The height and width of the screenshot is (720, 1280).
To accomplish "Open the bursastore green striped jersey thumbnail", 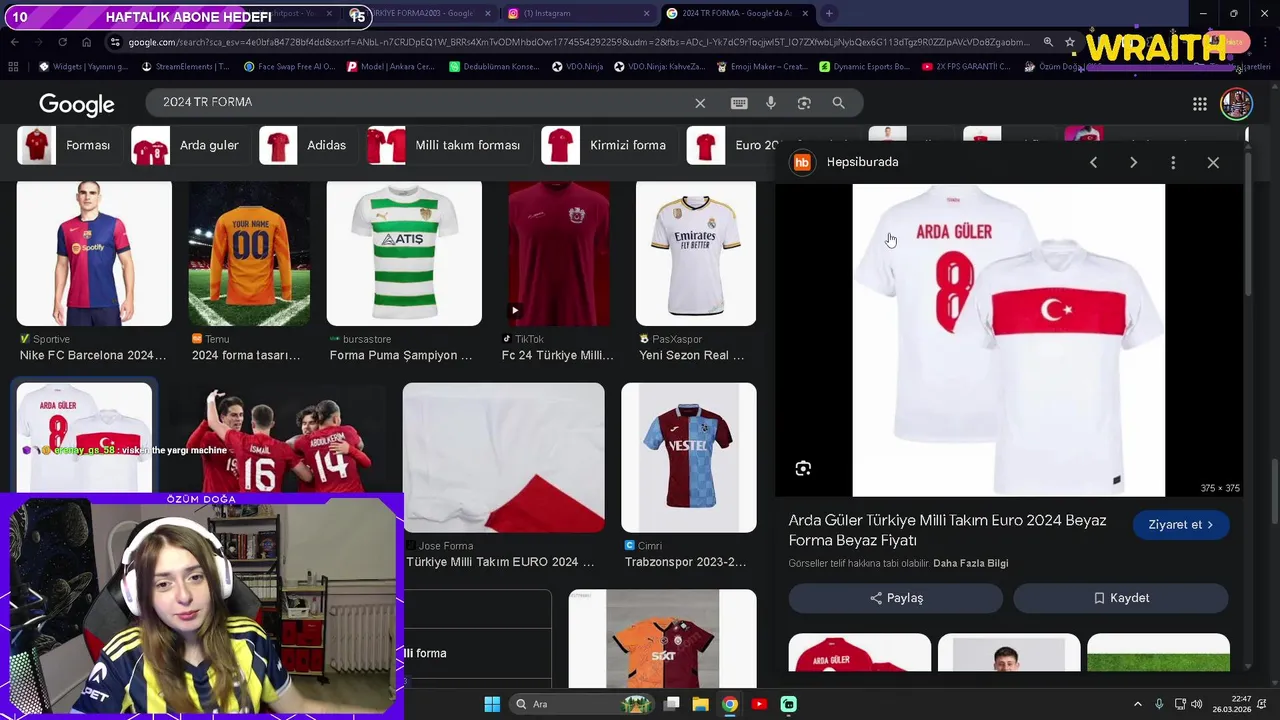I will click(x=404, y=254).
